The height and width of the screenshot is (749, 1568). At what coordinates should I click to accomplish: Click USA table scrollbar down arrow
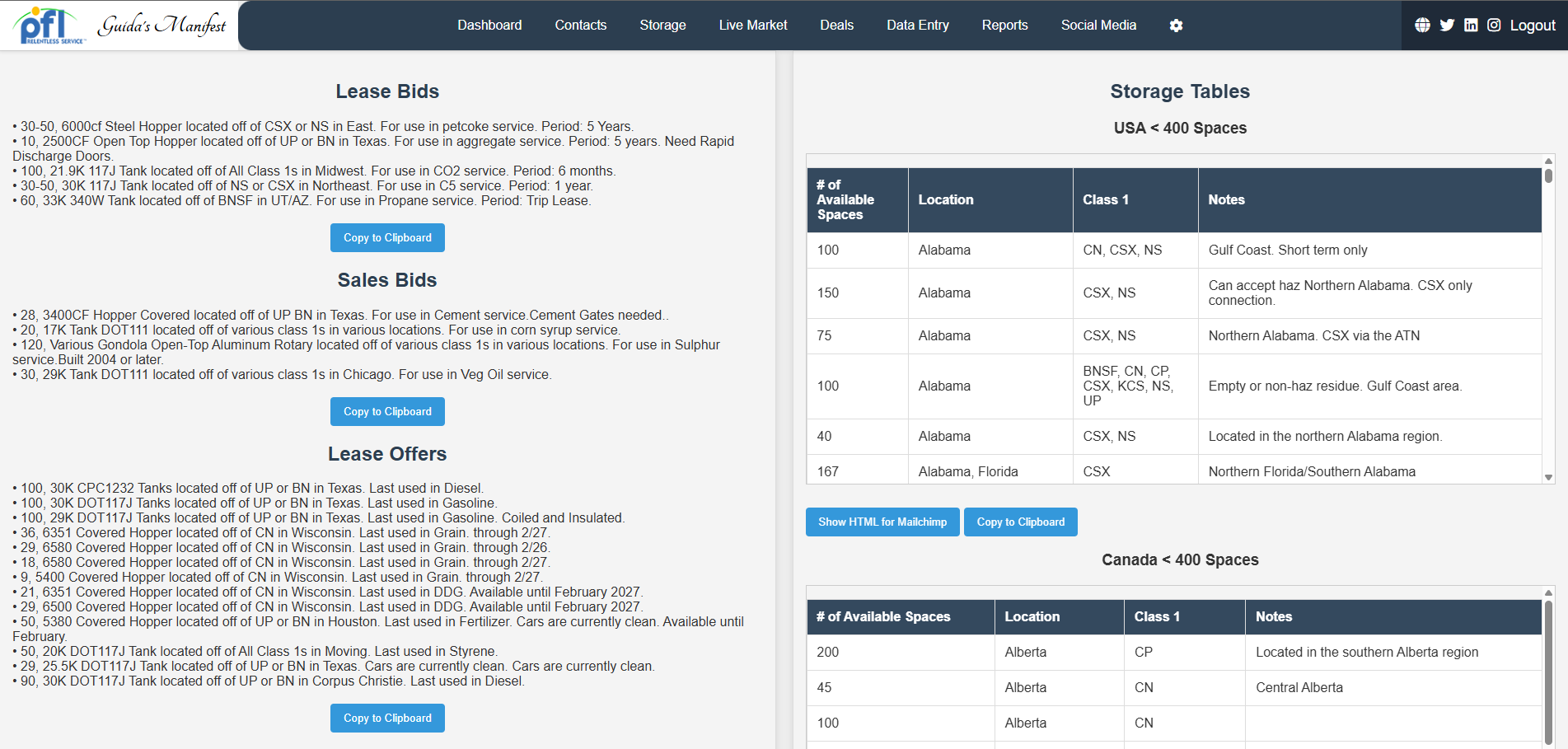coord(1548,478)
